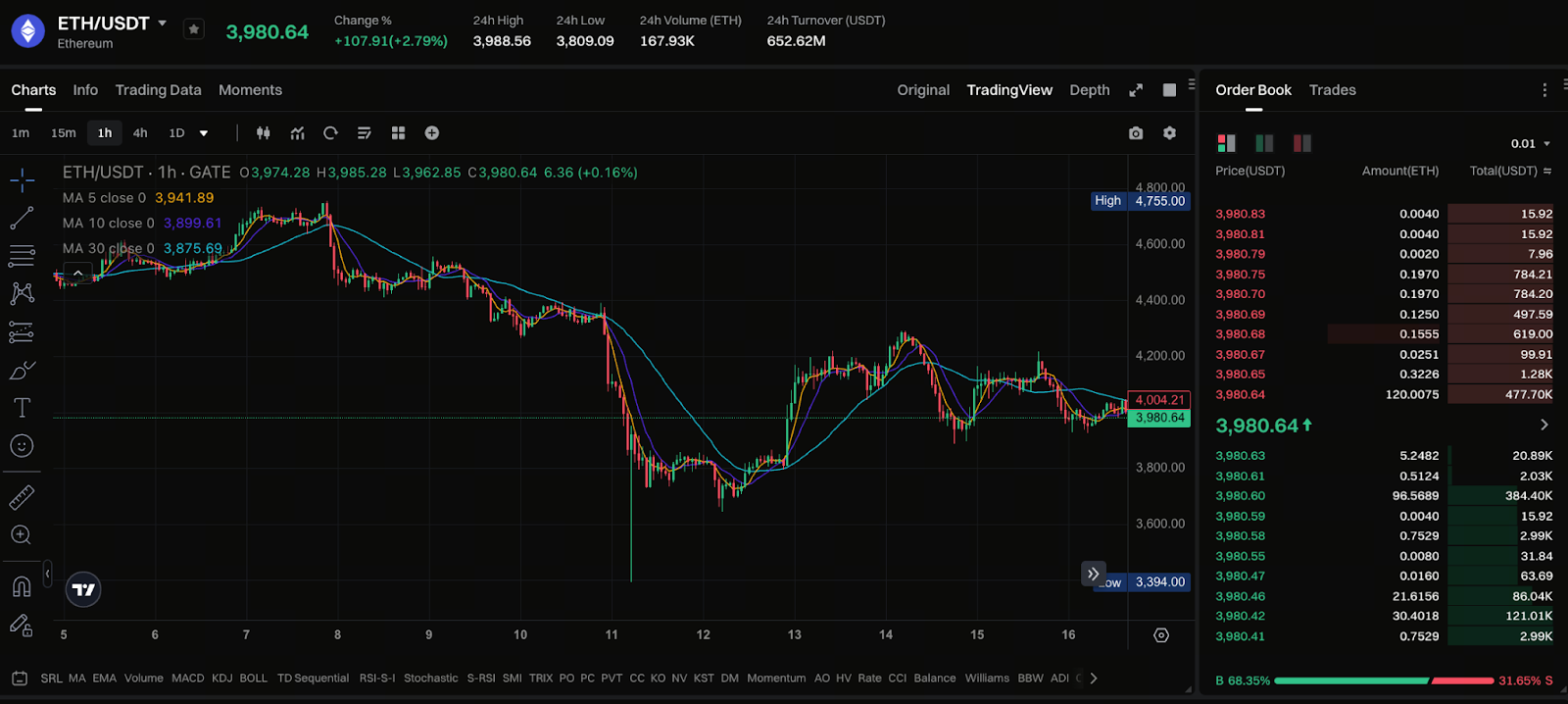
Task: Show bids only order book view
Action: coord(1264,144)
